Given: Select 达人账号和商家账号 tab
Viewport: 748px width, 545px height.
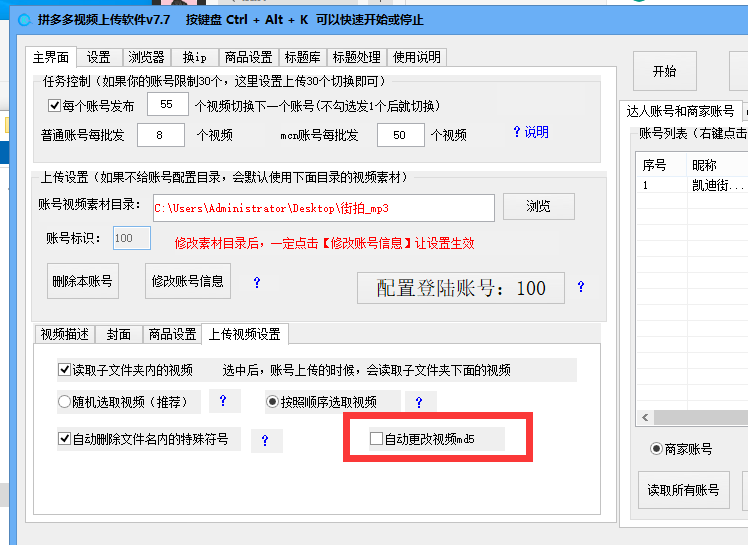Looking at the screenshot, I should point(680,111).
